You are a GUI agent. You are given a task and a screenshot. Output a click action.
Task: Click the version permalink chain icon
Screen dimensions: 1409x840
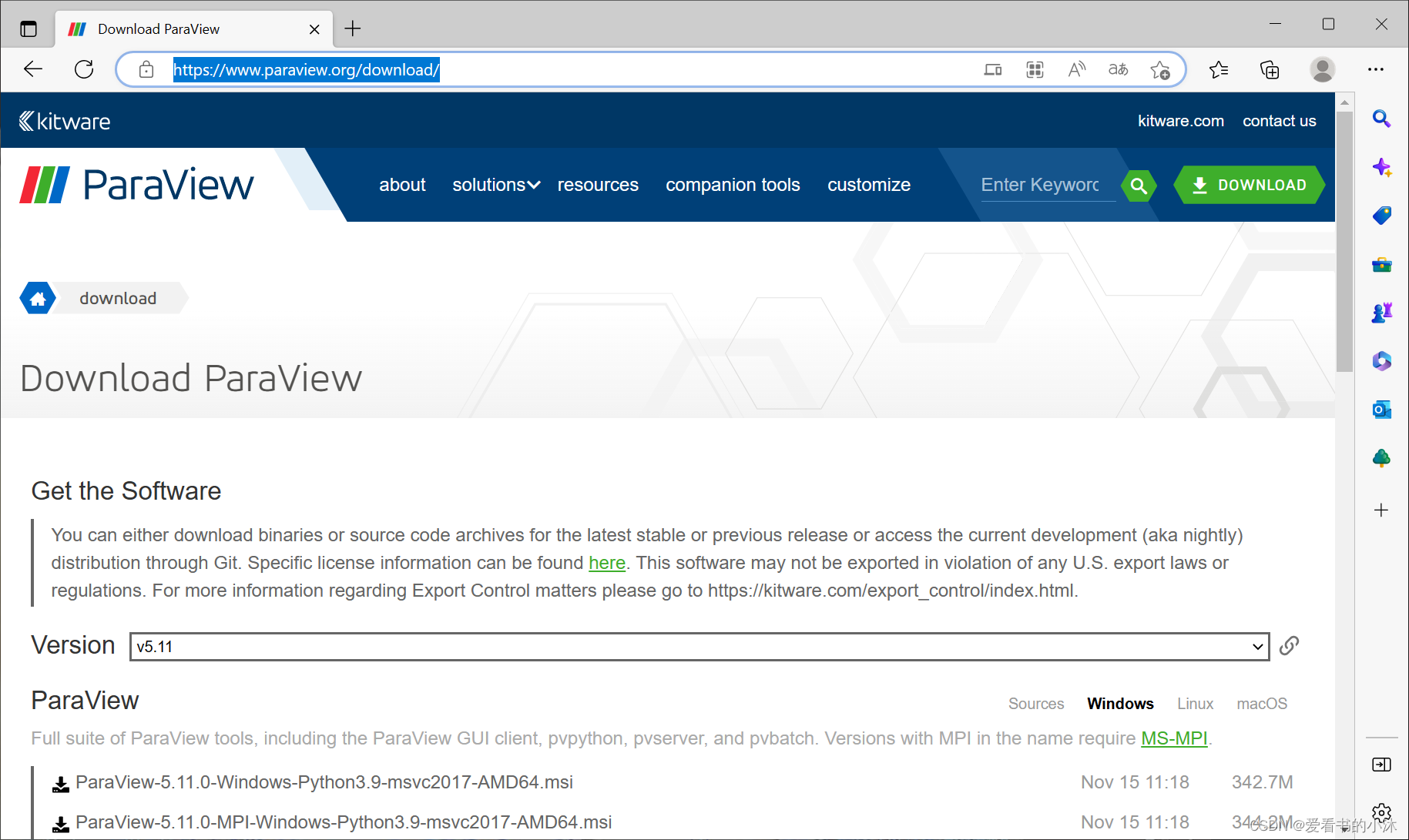(1289, 646)
